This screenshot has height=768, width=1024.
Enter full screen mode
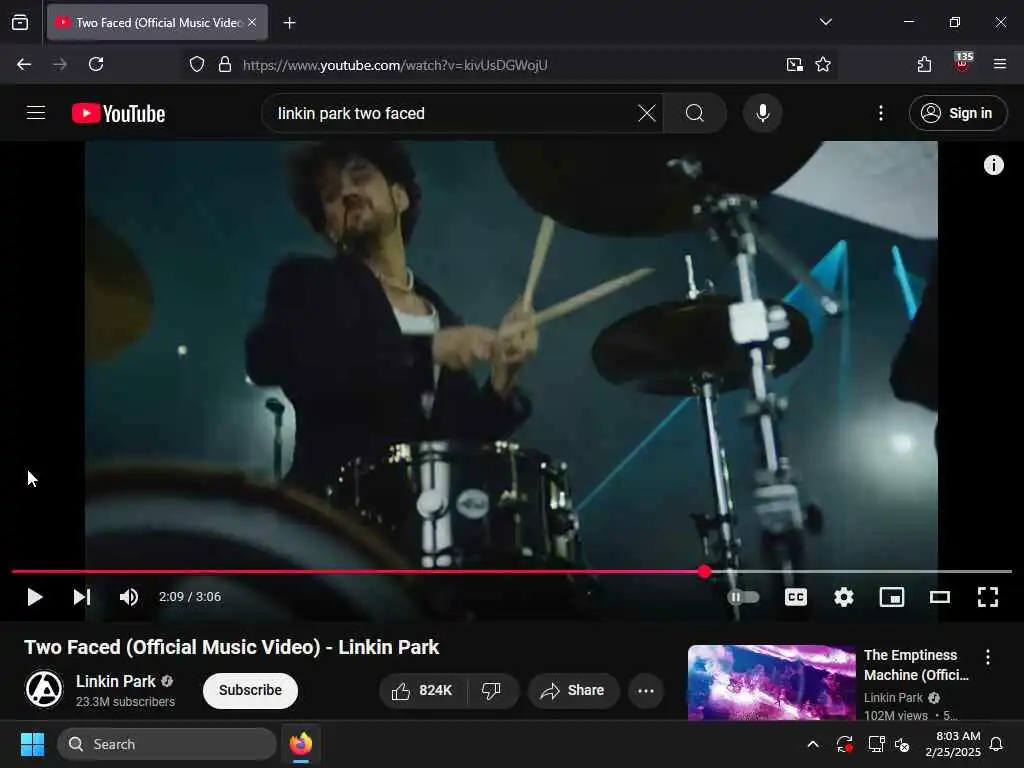(x=987, y=597)
